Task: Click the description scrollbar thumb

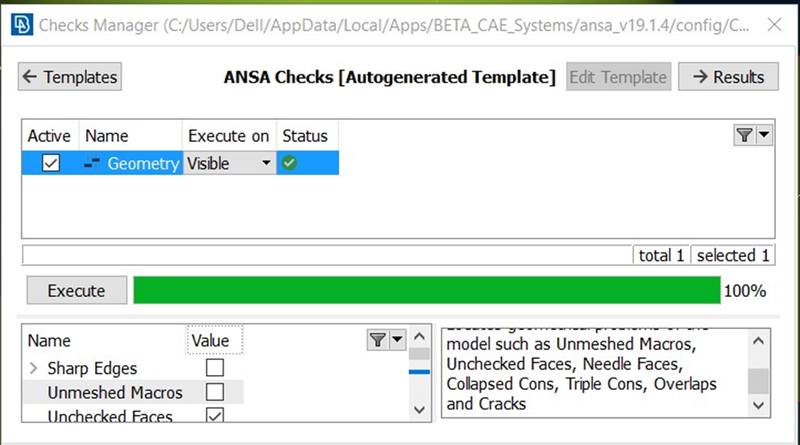Action: point(758,381)
